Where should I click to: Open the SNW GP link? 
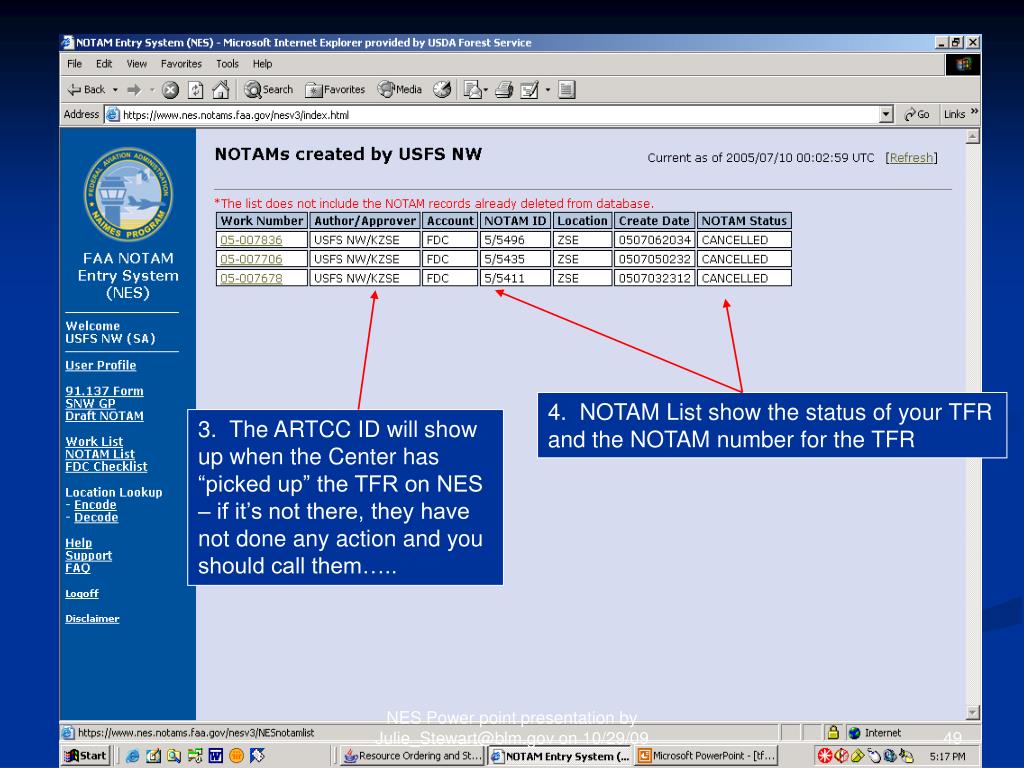coord(90,404)
